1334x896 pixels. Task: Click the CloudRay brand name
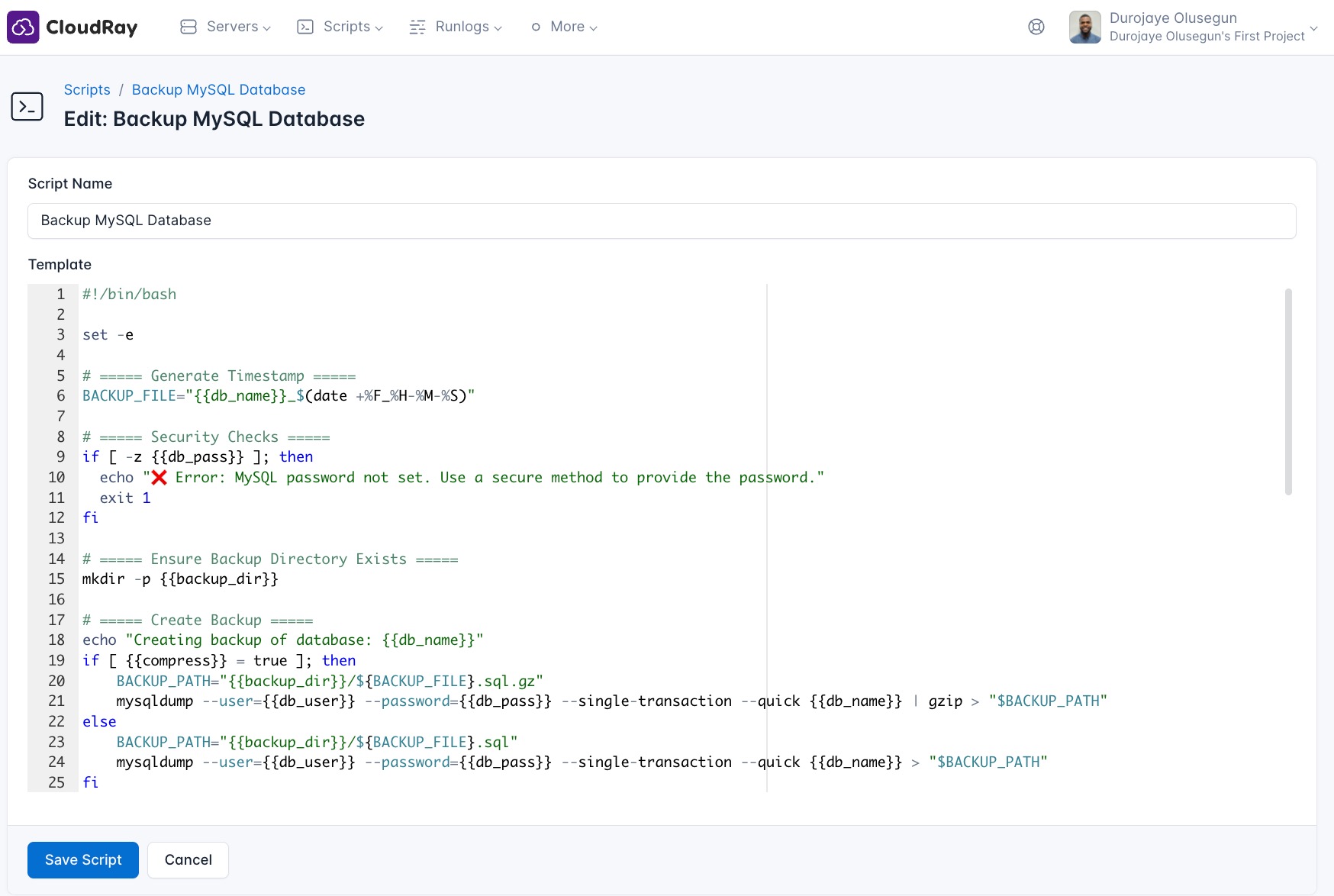point(92,27)
